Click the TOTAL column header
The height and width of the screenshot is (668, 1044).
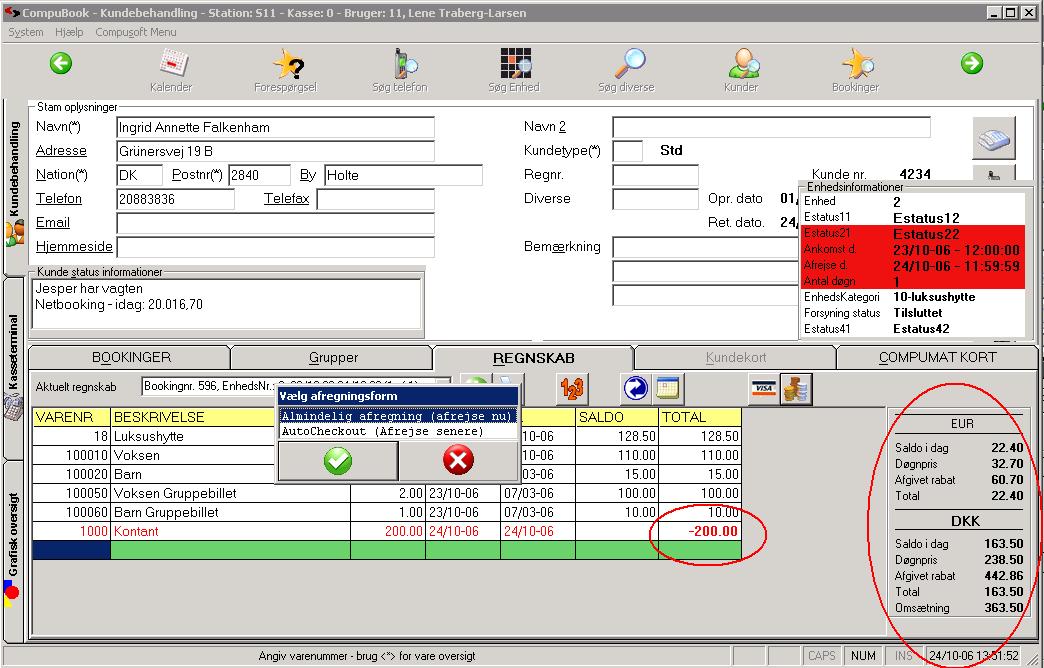tap(700, 418)
